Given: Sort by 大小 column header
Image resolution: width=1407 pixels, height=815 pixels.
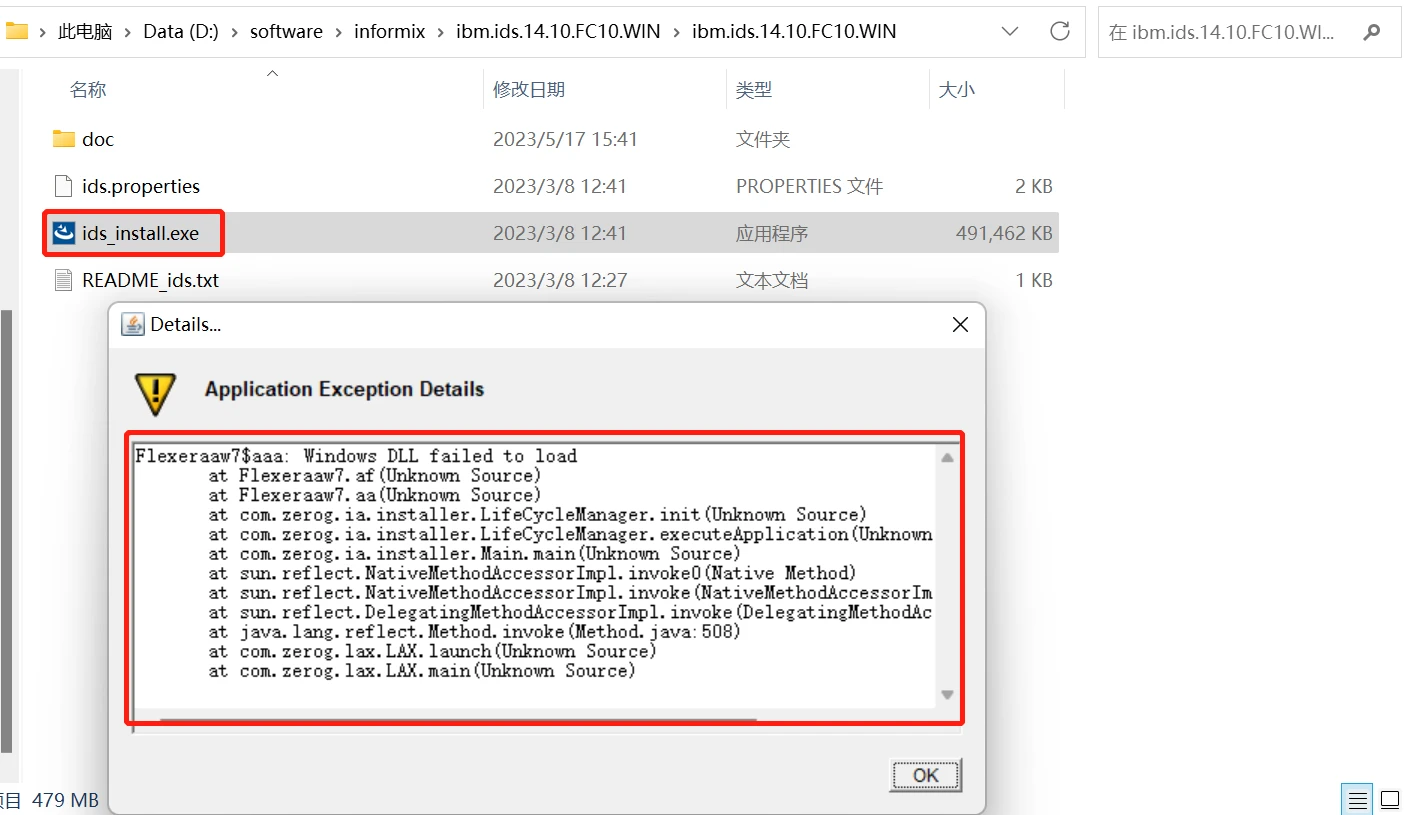Looking at the screenshot, I should [956, 90].
